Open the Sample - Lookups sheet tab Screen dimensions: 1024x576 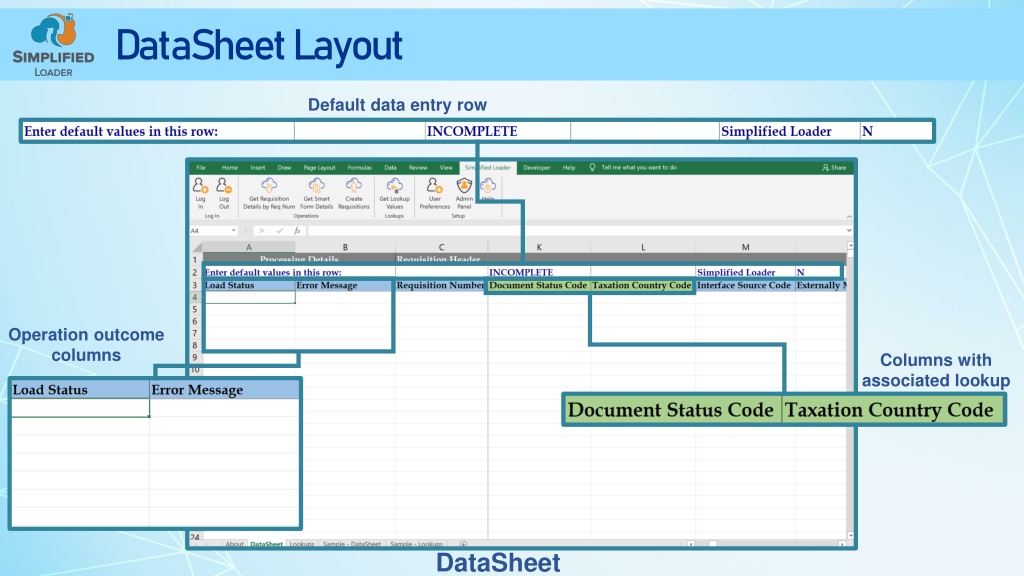point(416,544)
